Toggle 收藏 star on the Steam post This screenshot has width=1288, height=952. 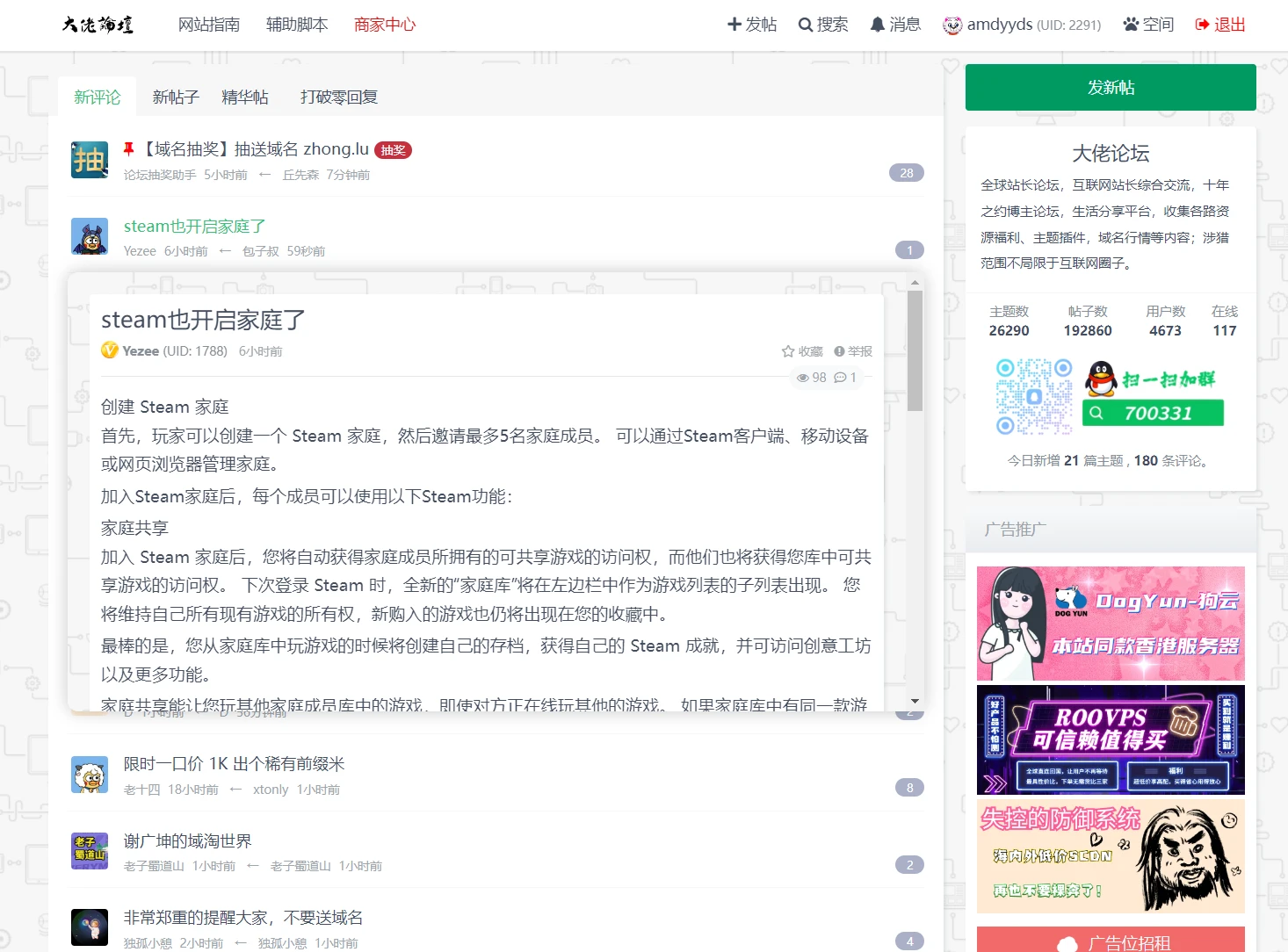pyautogui.click(x=788, y=351)
